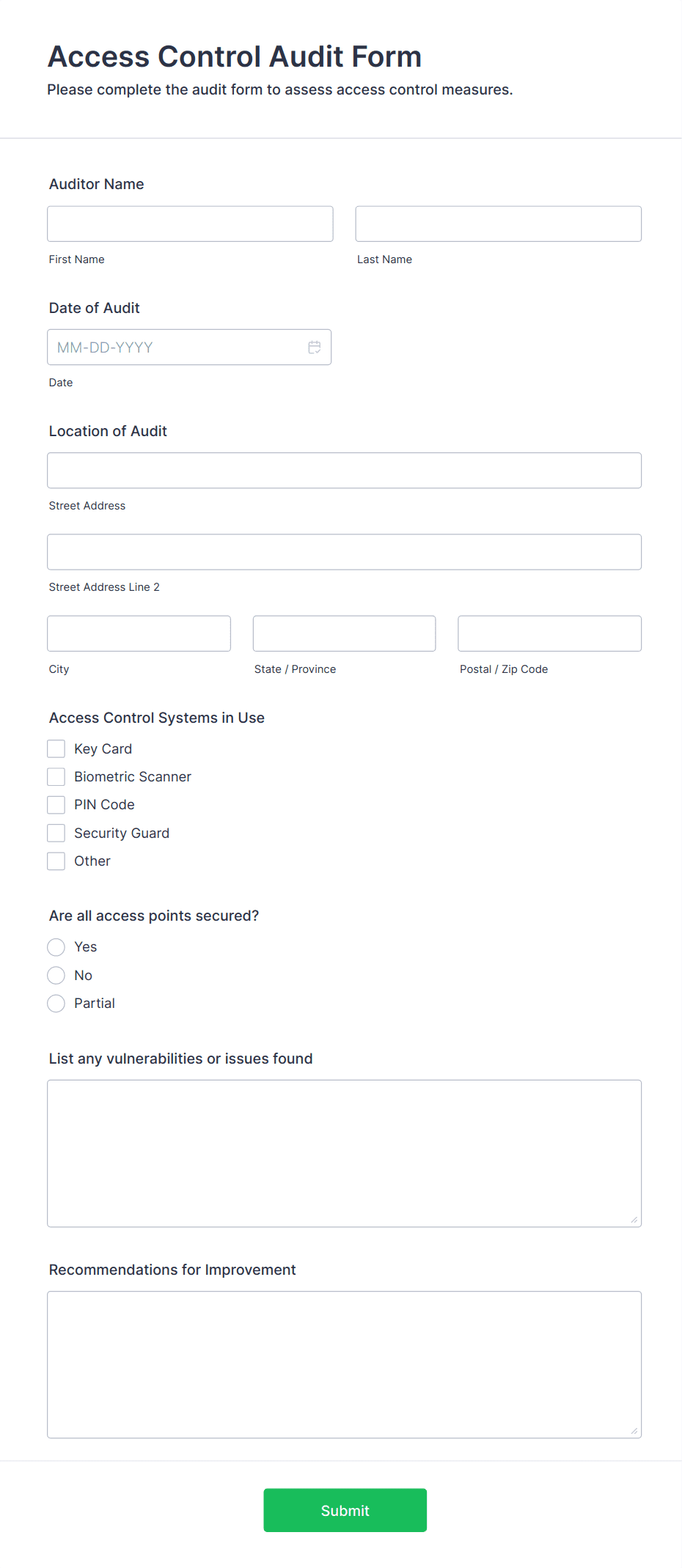This screenshot has width=682, height=1568.
Task: Click the Date of Audit input
Action: click(176, 347)
